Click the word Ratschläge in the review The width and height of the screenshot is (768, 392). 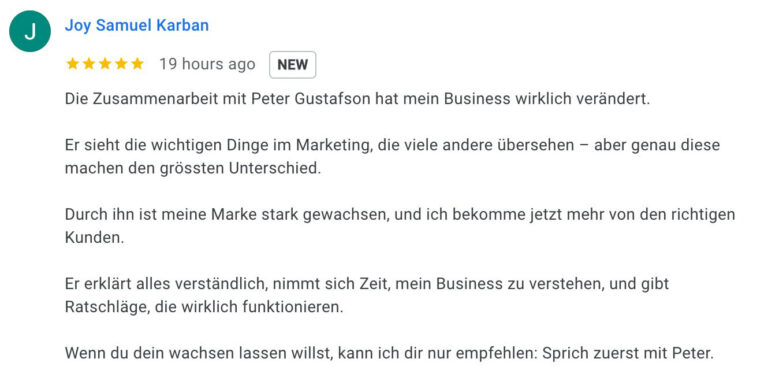[108, 307]
